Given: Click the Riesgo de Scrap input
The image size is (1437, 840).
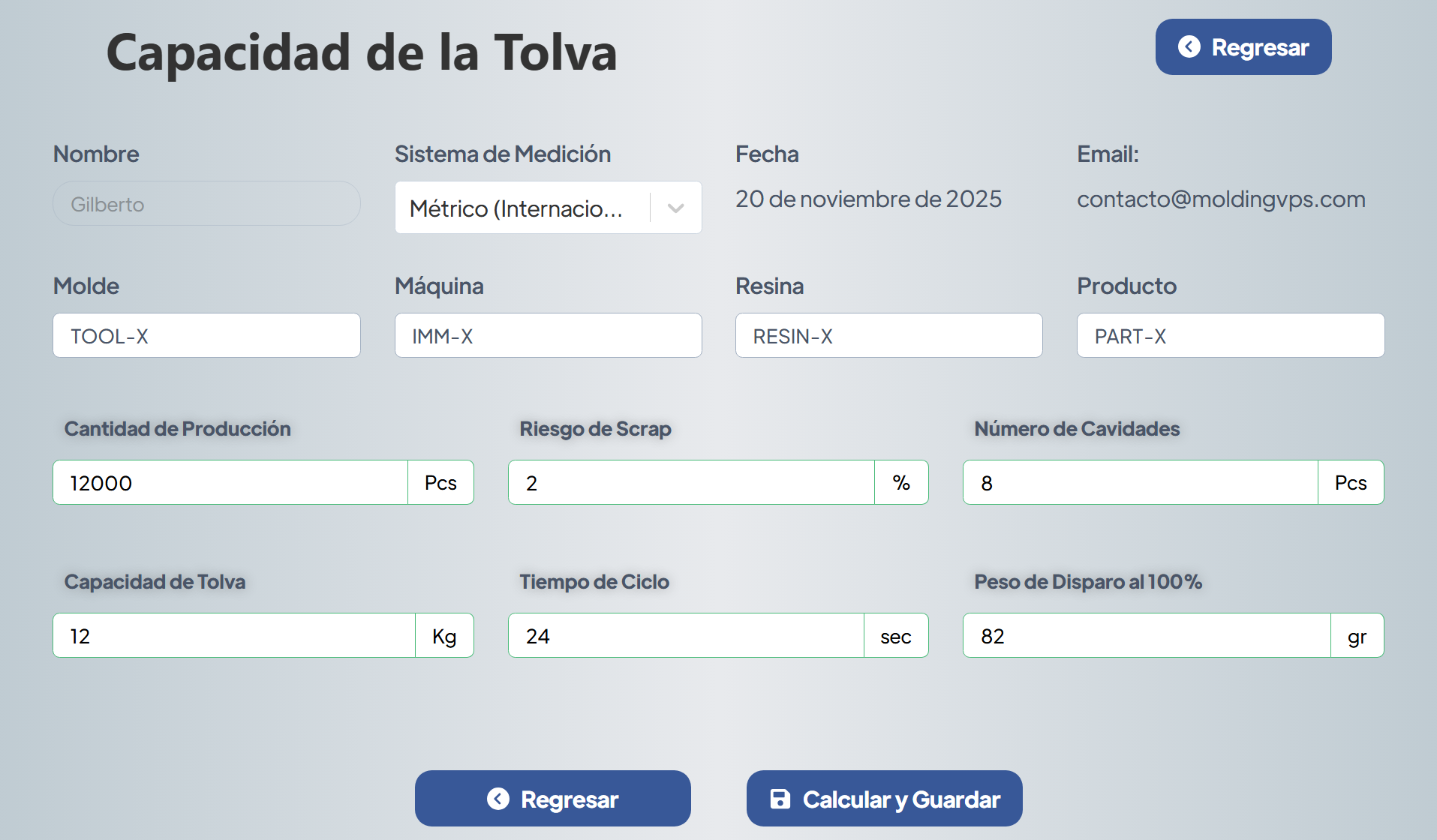Looking at the screenshot, I should (691, 483).
